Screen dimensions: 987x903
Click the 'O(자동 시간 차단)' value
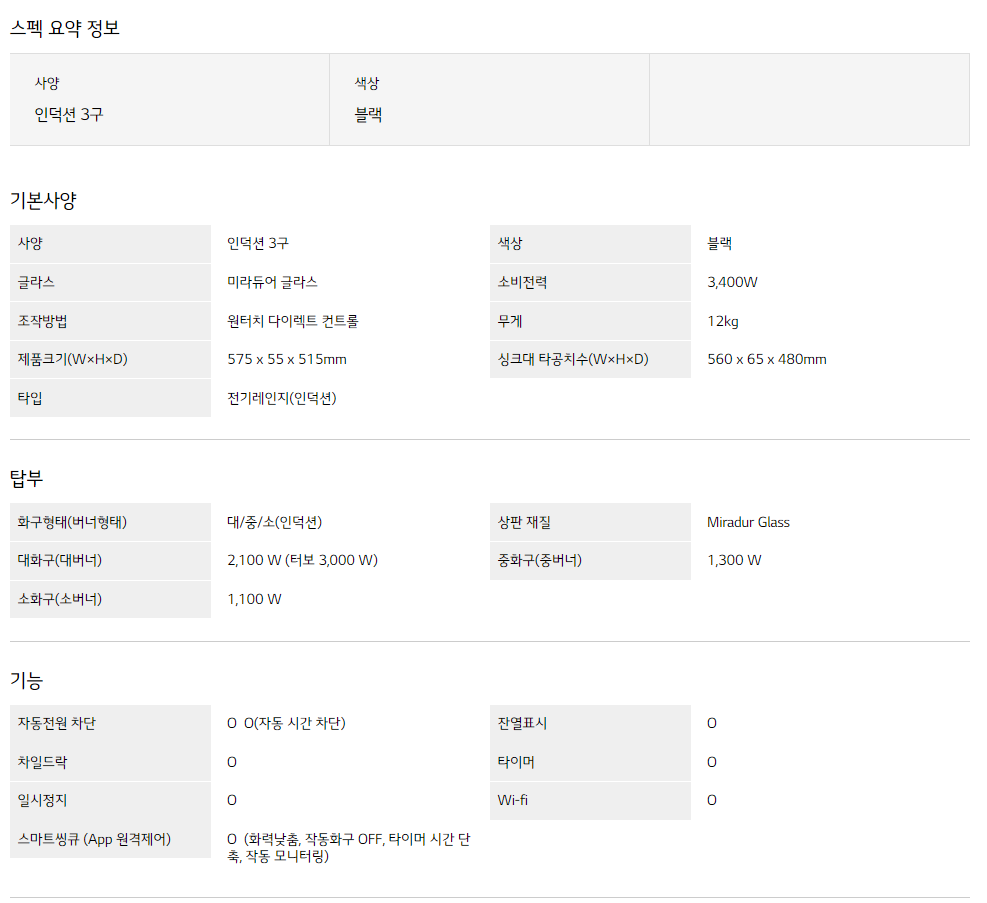[x=294, y=723]
